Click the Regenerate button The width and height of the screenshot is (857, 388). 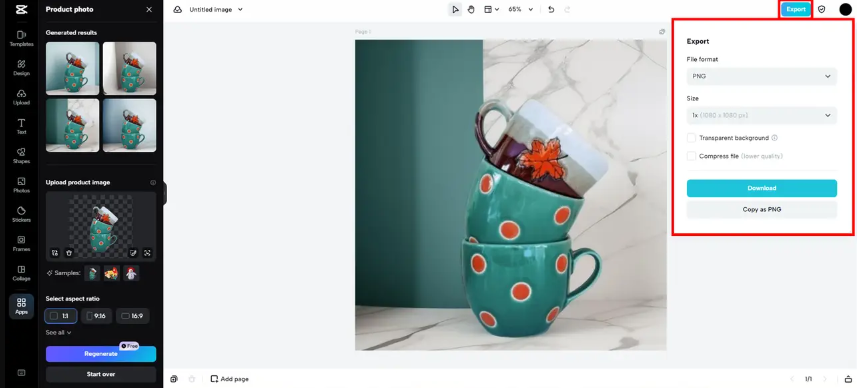[101, 354]
